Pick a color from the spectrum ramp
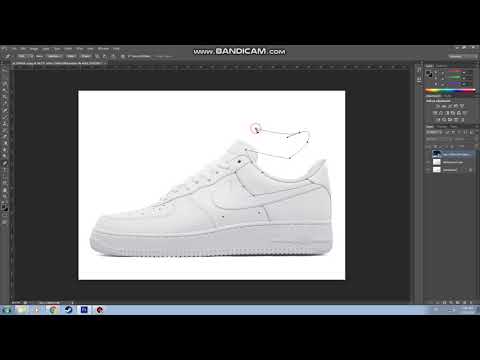This screenshot has width=480, height=360. coord(450,90)
